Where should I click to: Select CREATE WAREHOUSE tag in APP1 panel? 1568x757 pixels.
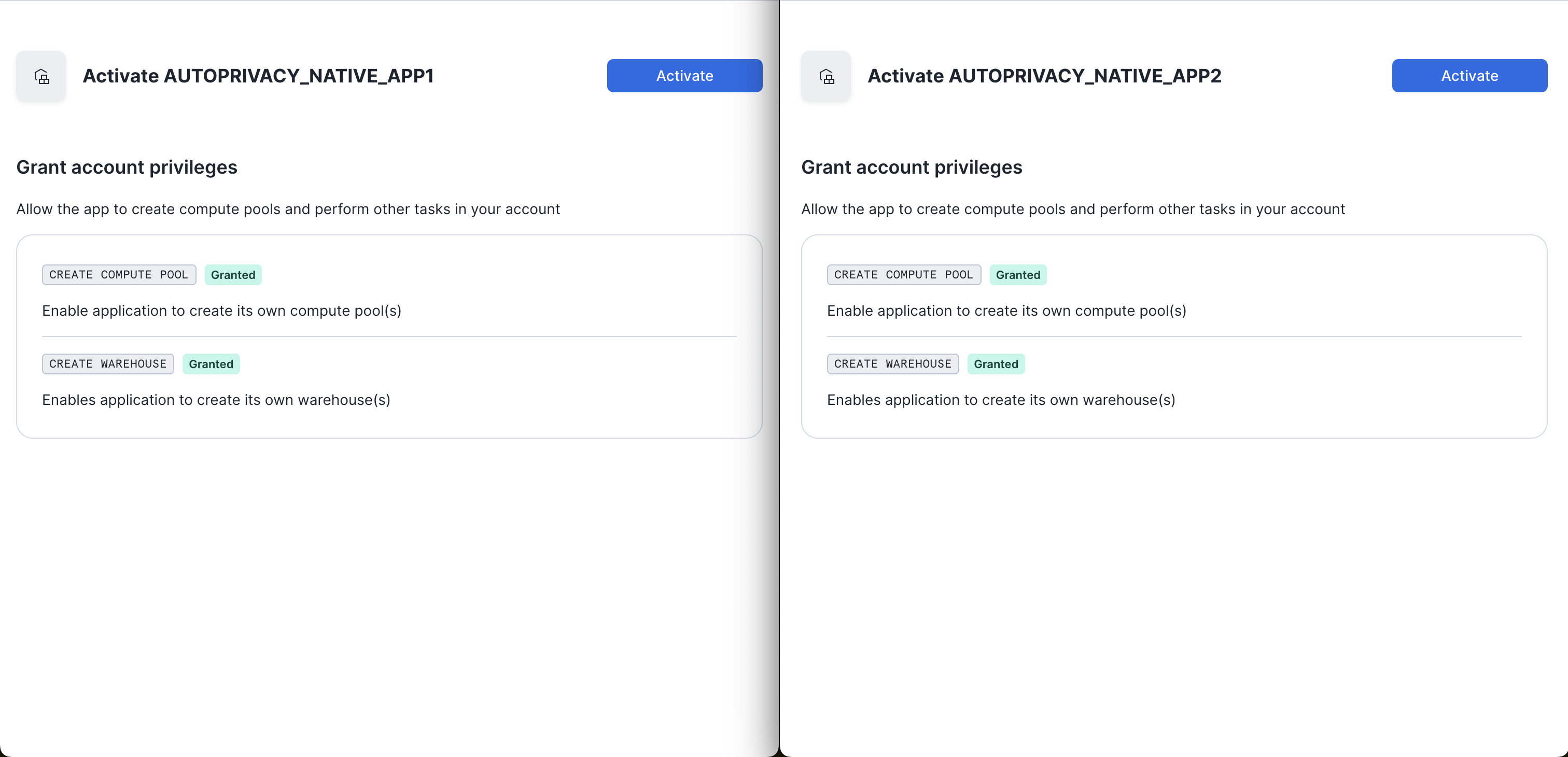coord(108,364)
